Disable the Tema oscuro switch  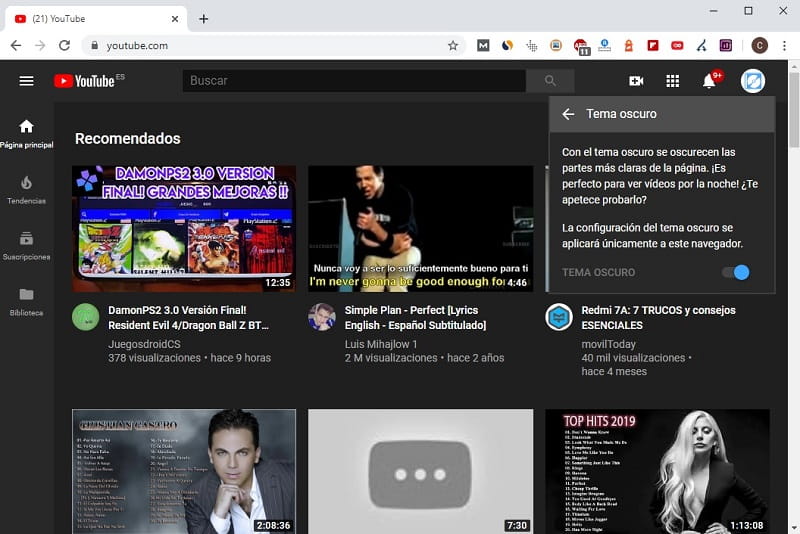pos(735,272)
